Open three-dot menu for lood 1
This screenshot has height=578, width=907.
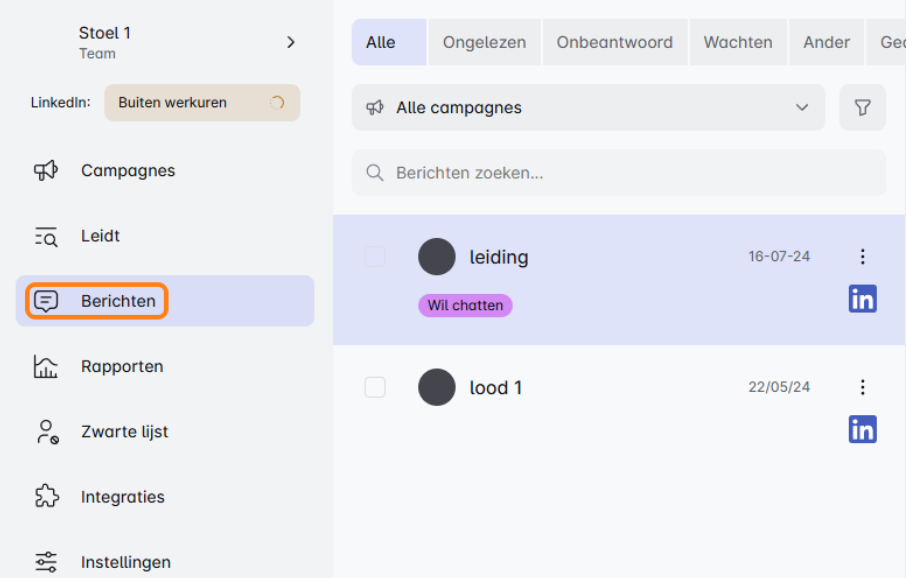click(862, 387)
